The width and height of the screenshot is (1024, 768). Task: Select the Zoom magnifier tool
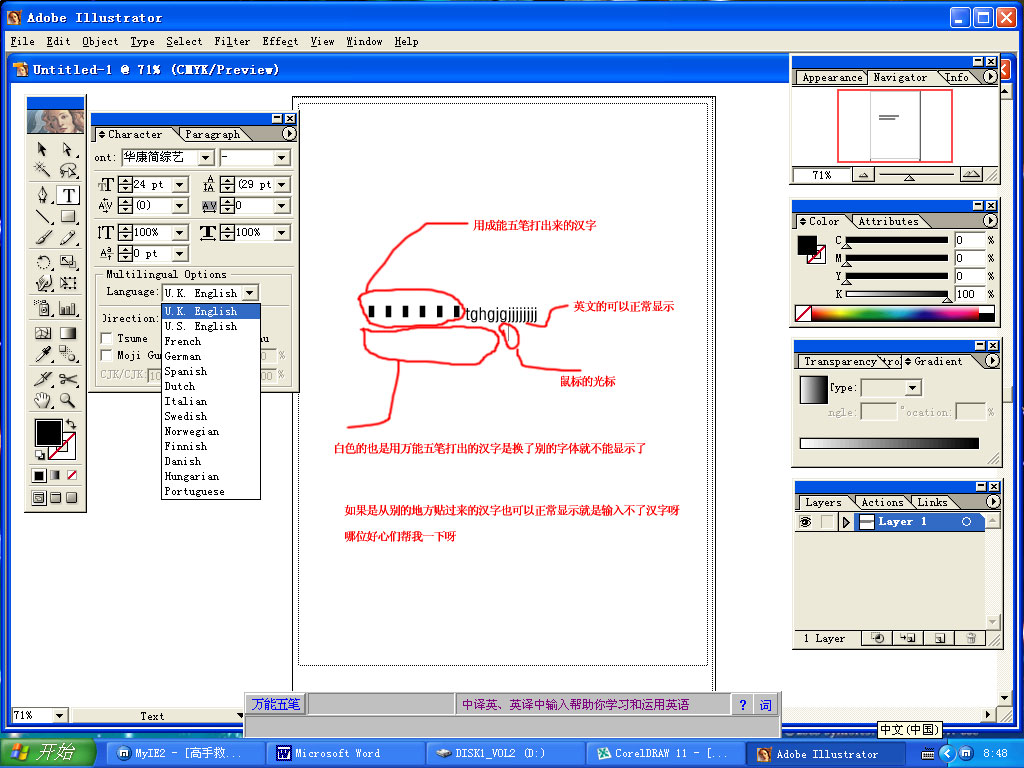(x=68, y=400)
